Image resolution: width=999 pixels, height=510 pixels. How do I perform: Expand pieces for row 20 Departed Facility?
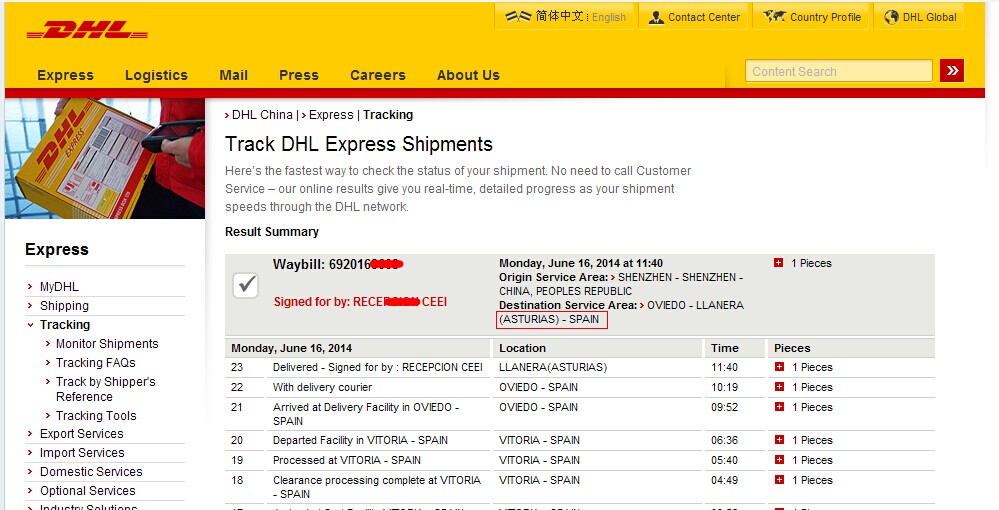tap(779, 439)
